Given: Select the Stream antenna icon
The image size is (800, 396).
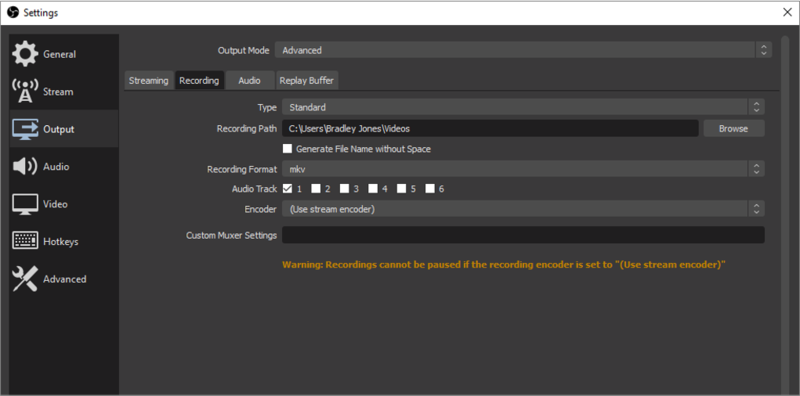Looking at the screenshot, I should [24, 91].
